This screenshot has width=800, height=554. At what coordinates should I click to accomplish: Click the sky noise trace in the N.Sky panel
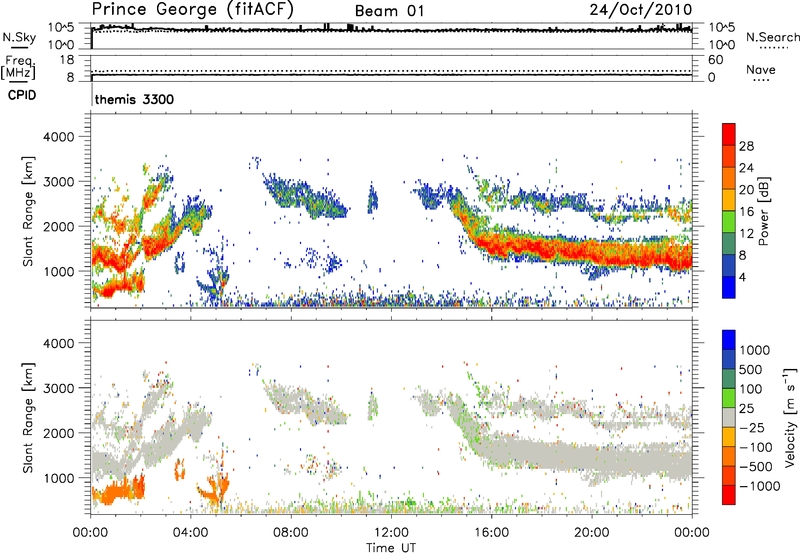tap(391, 30)
